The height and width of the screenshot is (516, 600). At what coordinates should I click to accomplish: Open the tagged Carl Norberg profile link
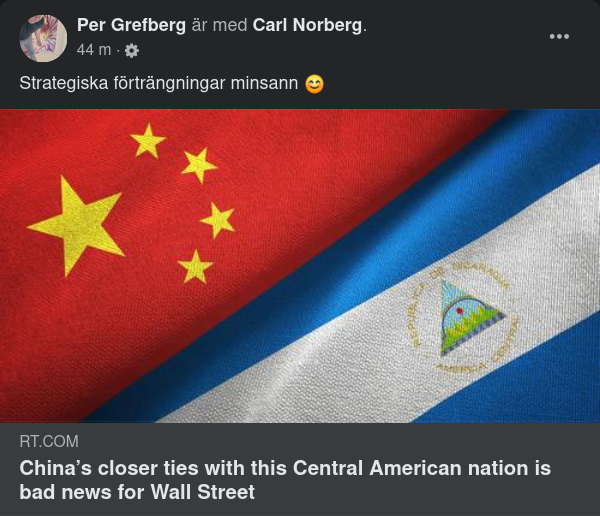click(307, 25)
